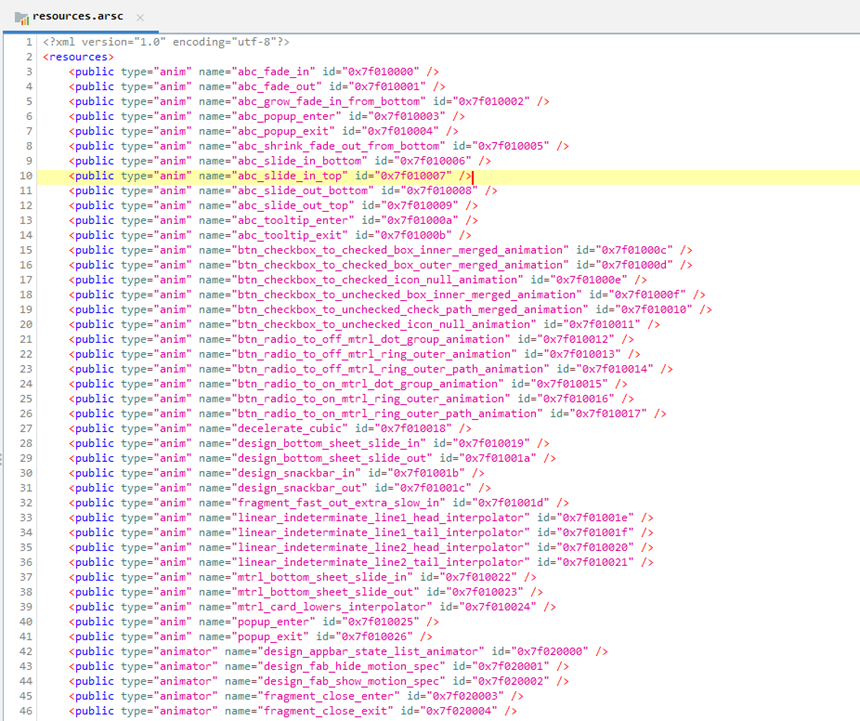860x721 pixels.
Task: Click btn_radio_to_off_mtrl_dot_group_animation name
Action: tap(371, 338)
